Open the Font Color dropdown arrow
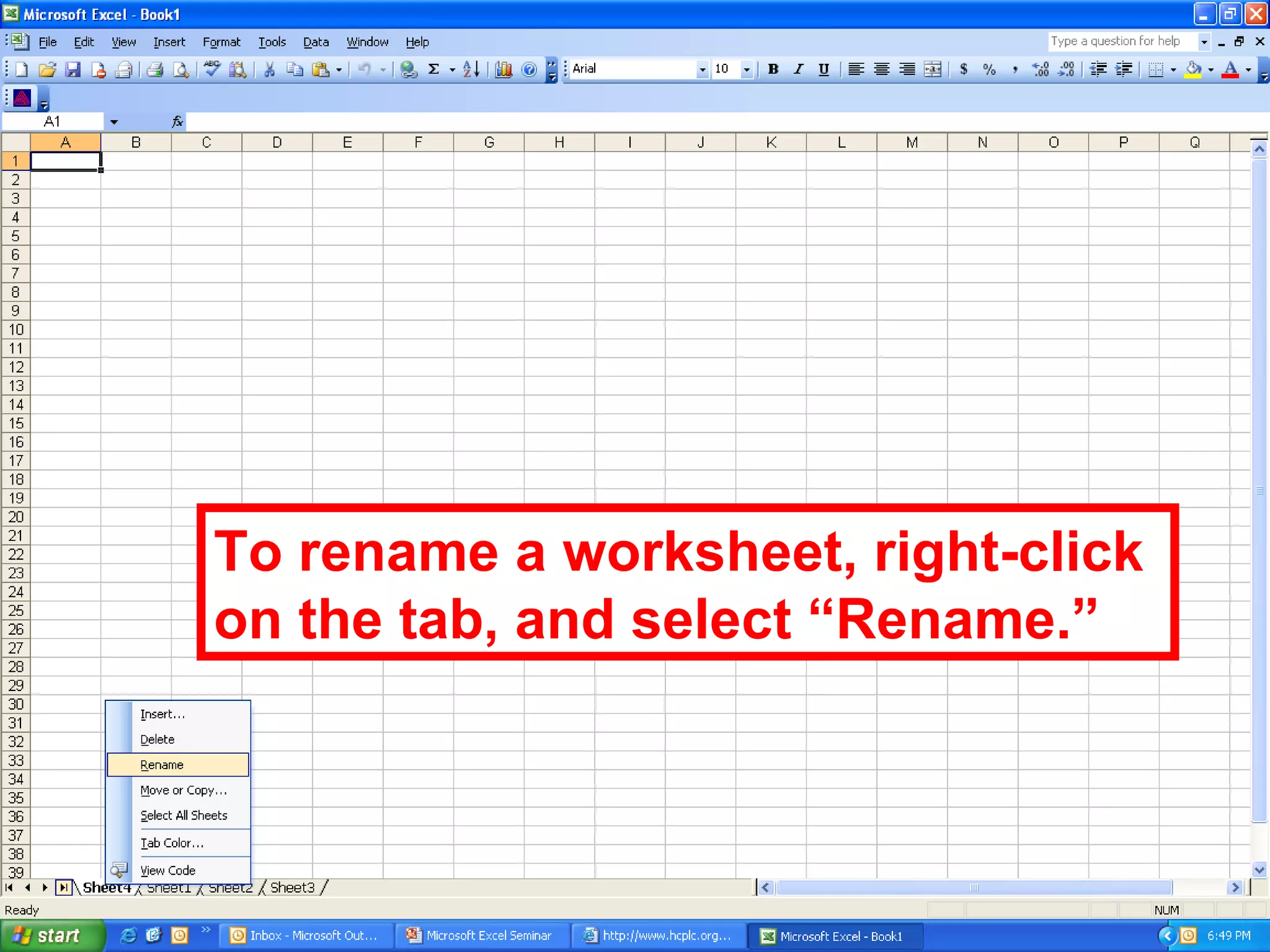The height and width of the screenshot is (952, 1270). pos(1248,69)
